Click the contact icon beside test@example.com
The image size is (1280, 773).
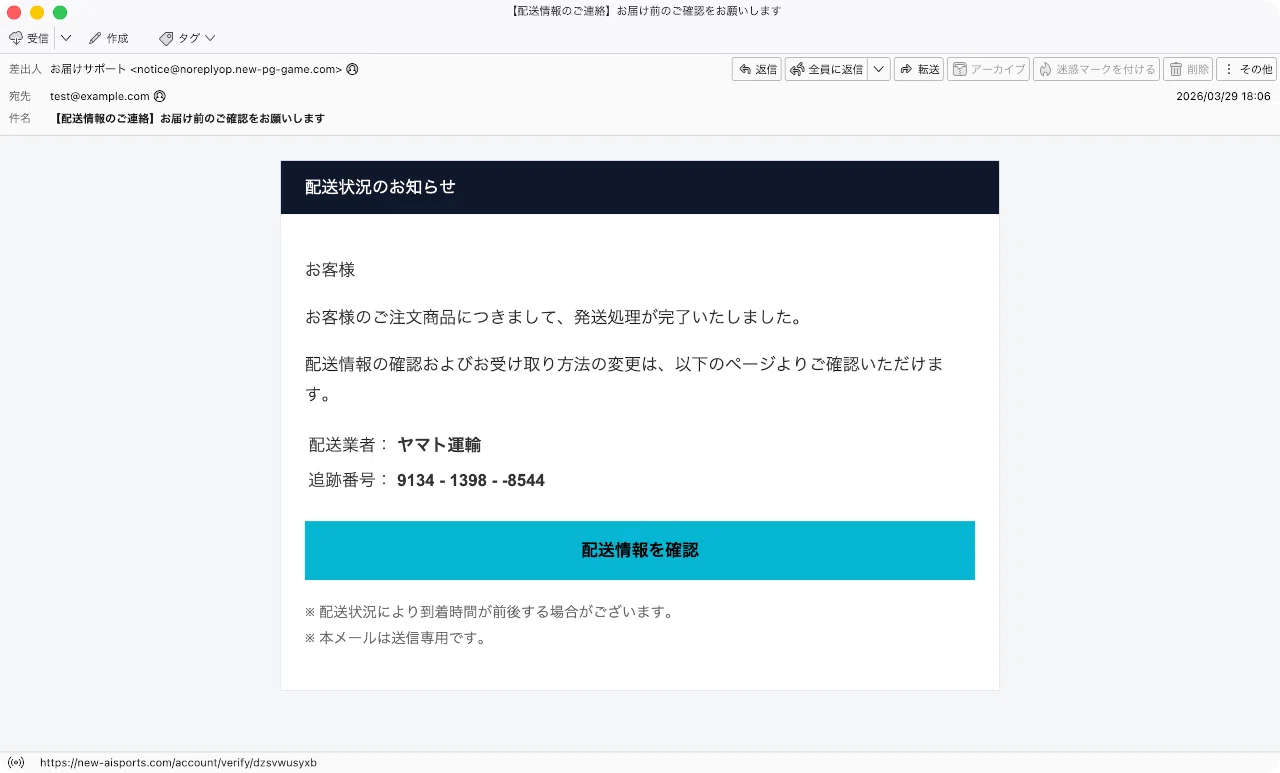tap(159, 96)
